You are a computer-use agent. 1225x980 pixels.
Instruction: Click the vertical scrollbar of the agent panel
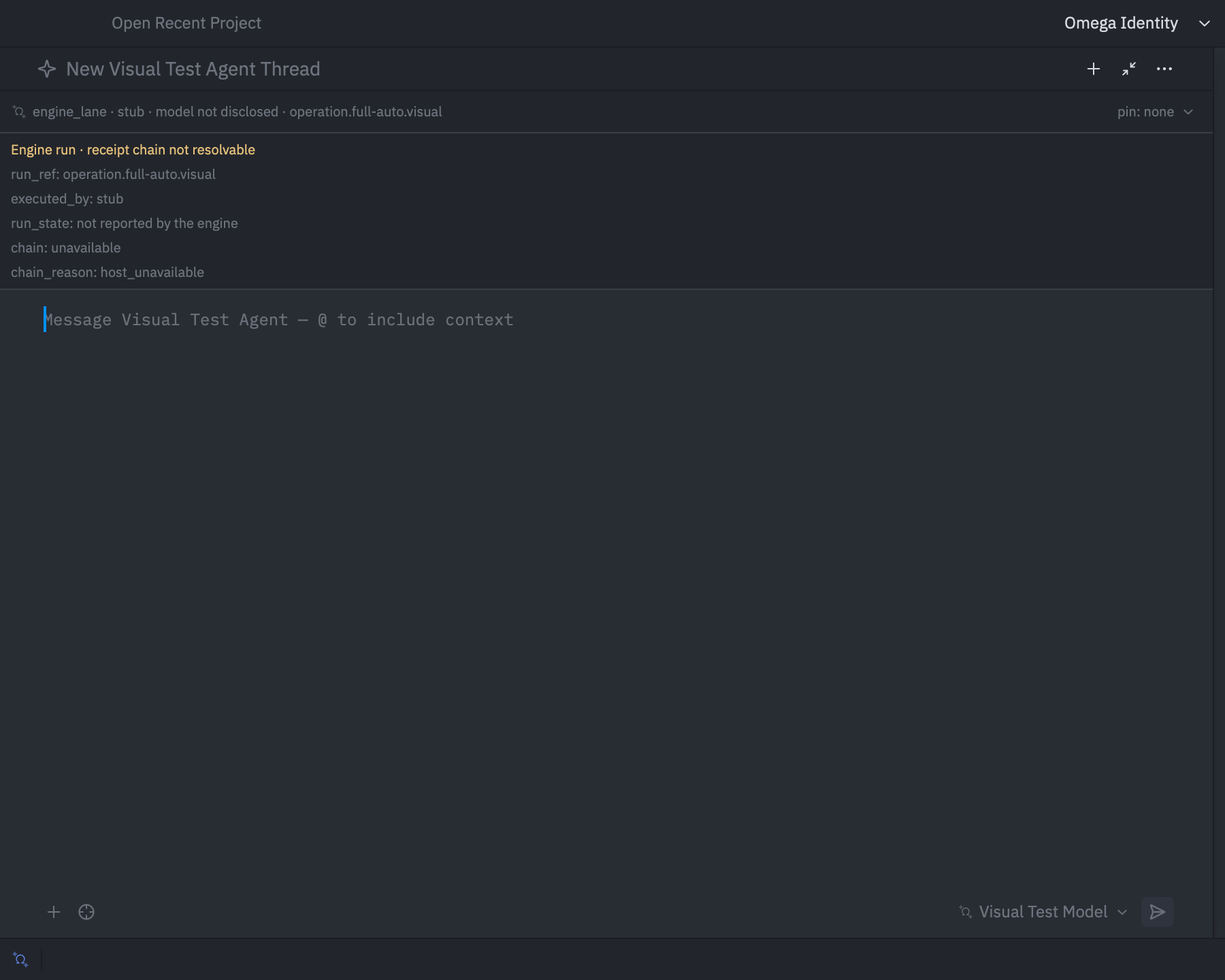pos(1219,493)
